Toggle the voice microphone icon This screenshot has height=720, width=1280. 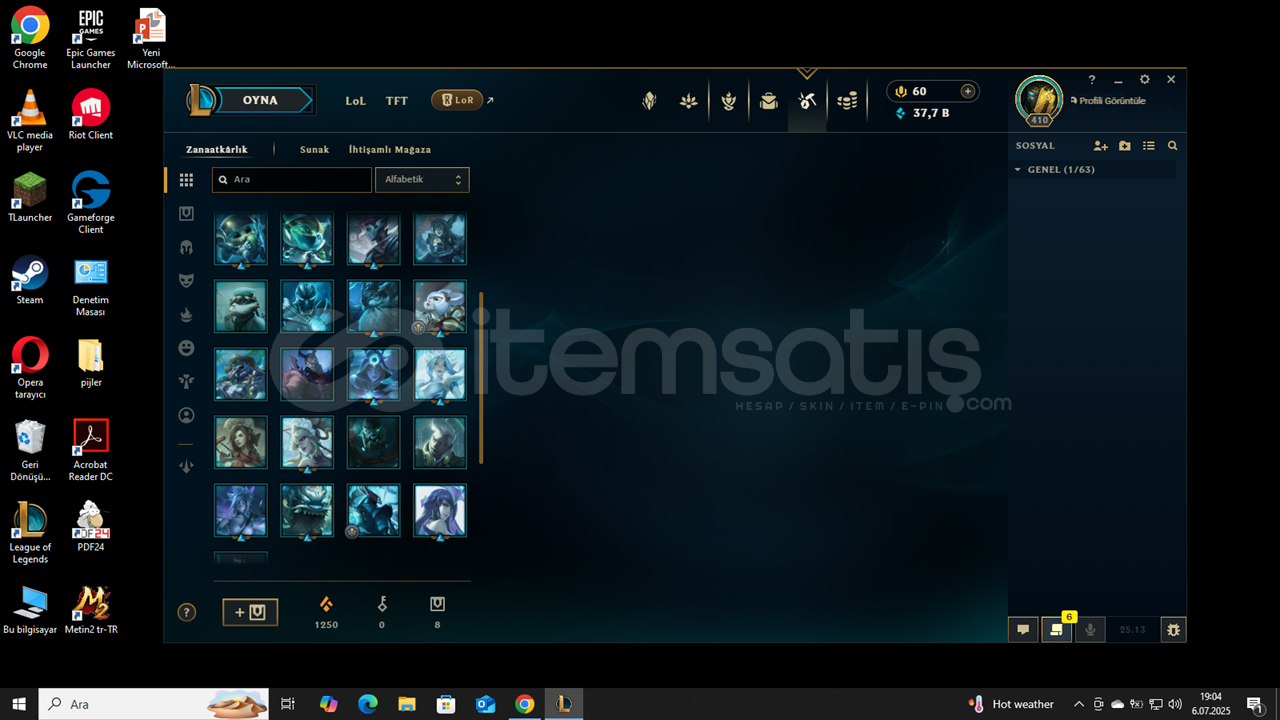point(1090,629)
